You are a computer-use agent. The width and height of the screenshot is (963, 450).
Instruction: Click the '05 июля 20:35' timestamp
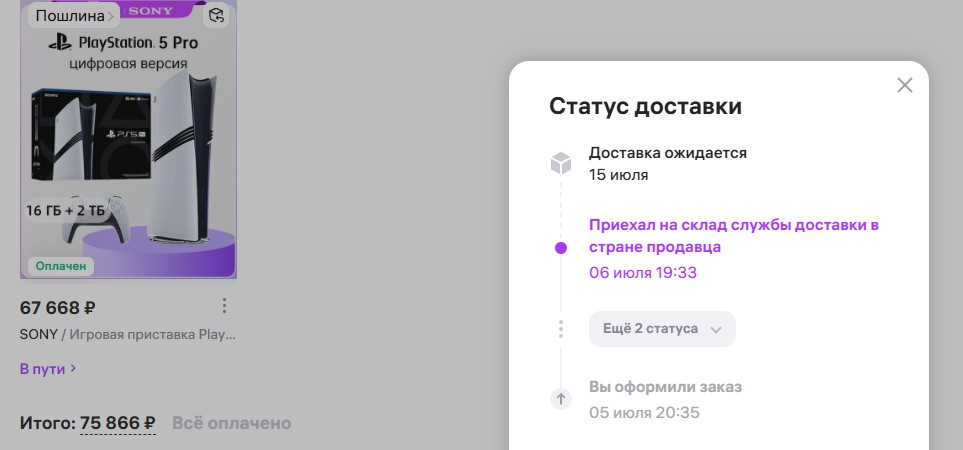pyautogui.click(x=644, y=413)
